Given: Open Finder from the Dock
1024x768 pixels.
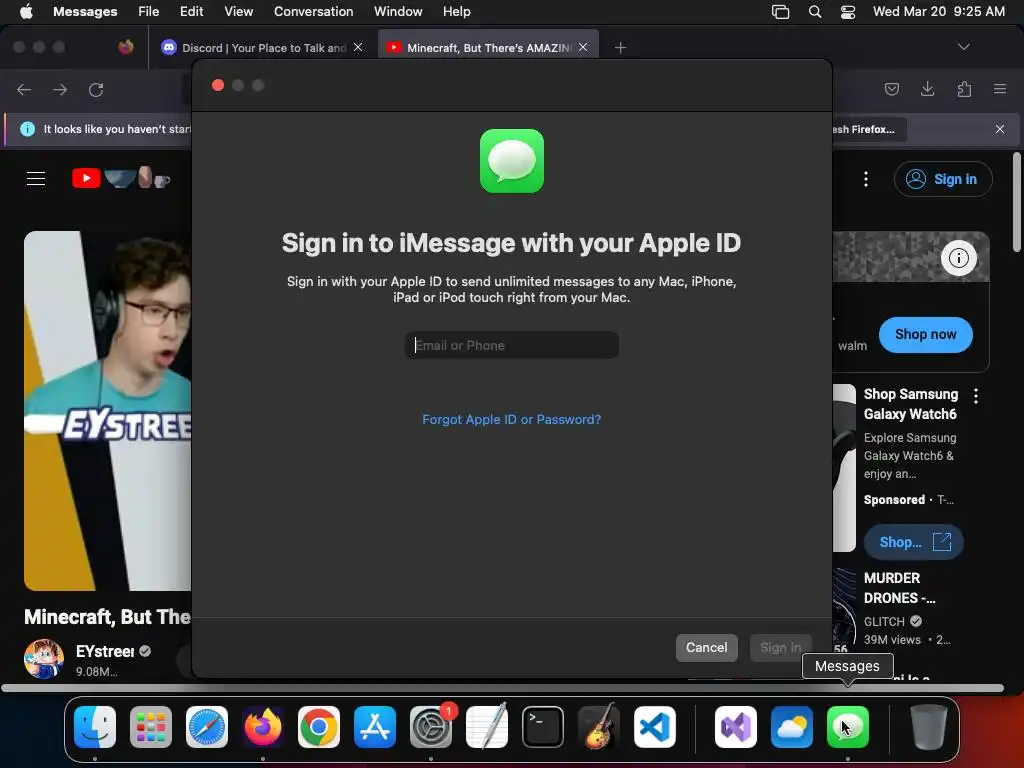Looking at the screenshot, I should [95, 727].
